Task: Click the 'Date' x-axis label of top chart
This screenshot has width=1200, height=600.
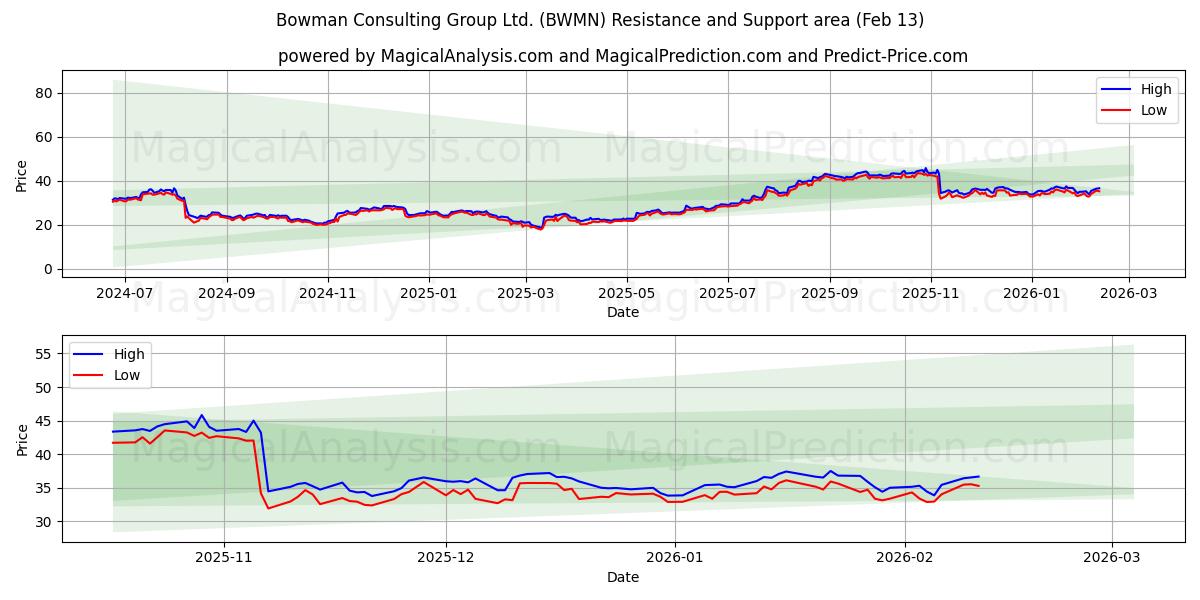Action: coord(622,312)
